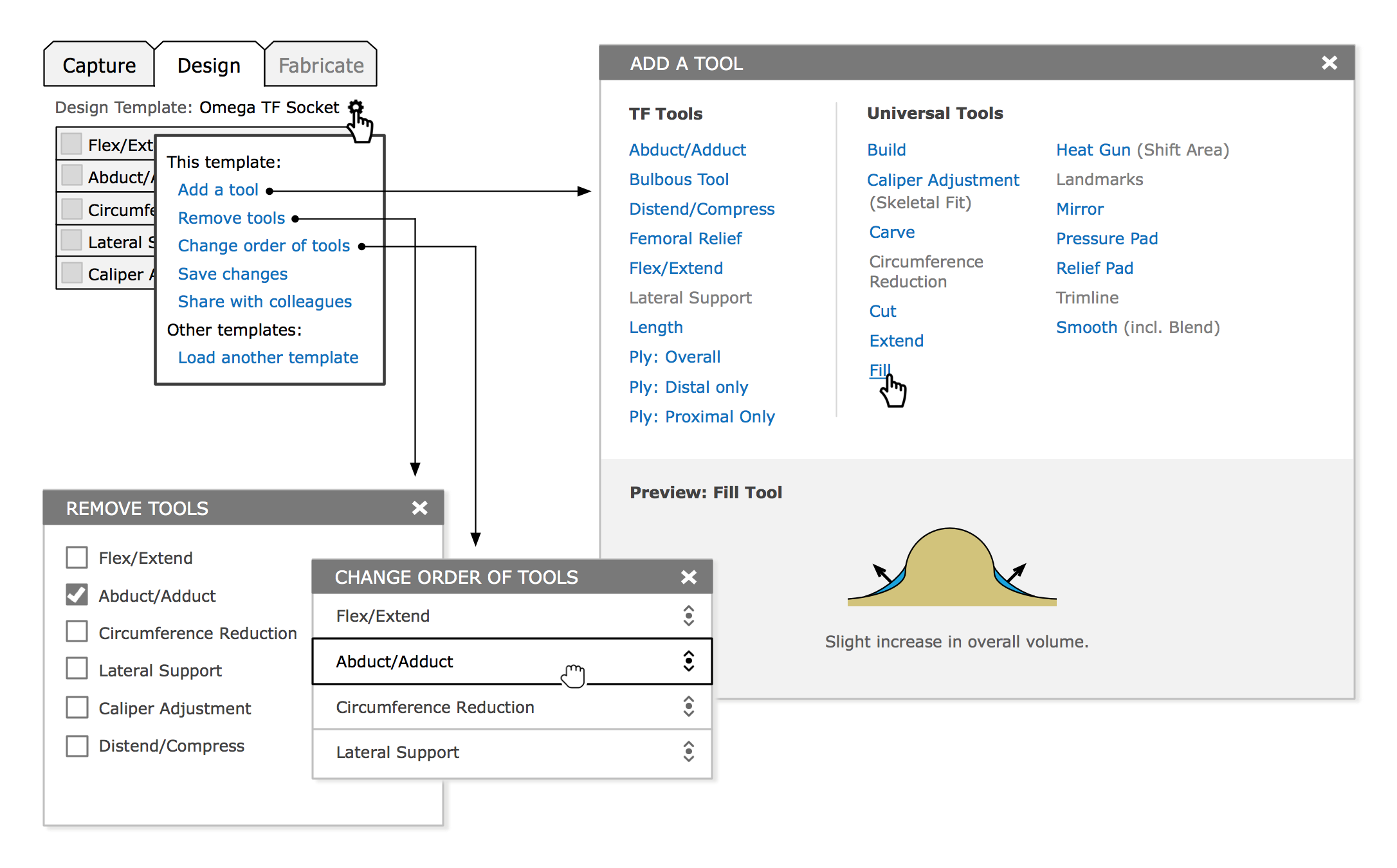Check Caliper Adjustment in Remove Tools list
This screenshot has height=868, width=1397.
77,708
